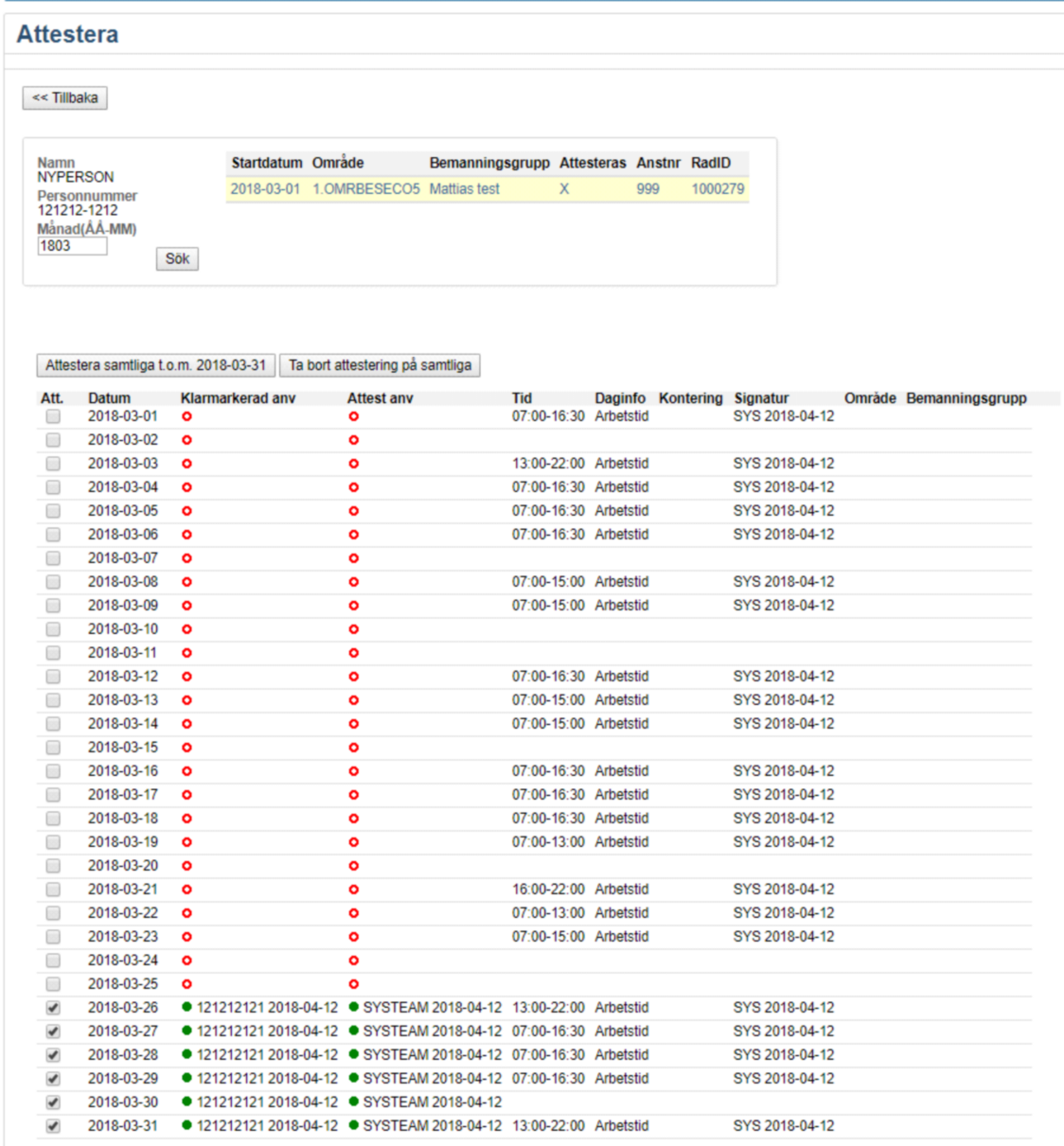Screen dimensions: 1064x1146
Task: Focus the Månad input field
Action: point(72,246)
